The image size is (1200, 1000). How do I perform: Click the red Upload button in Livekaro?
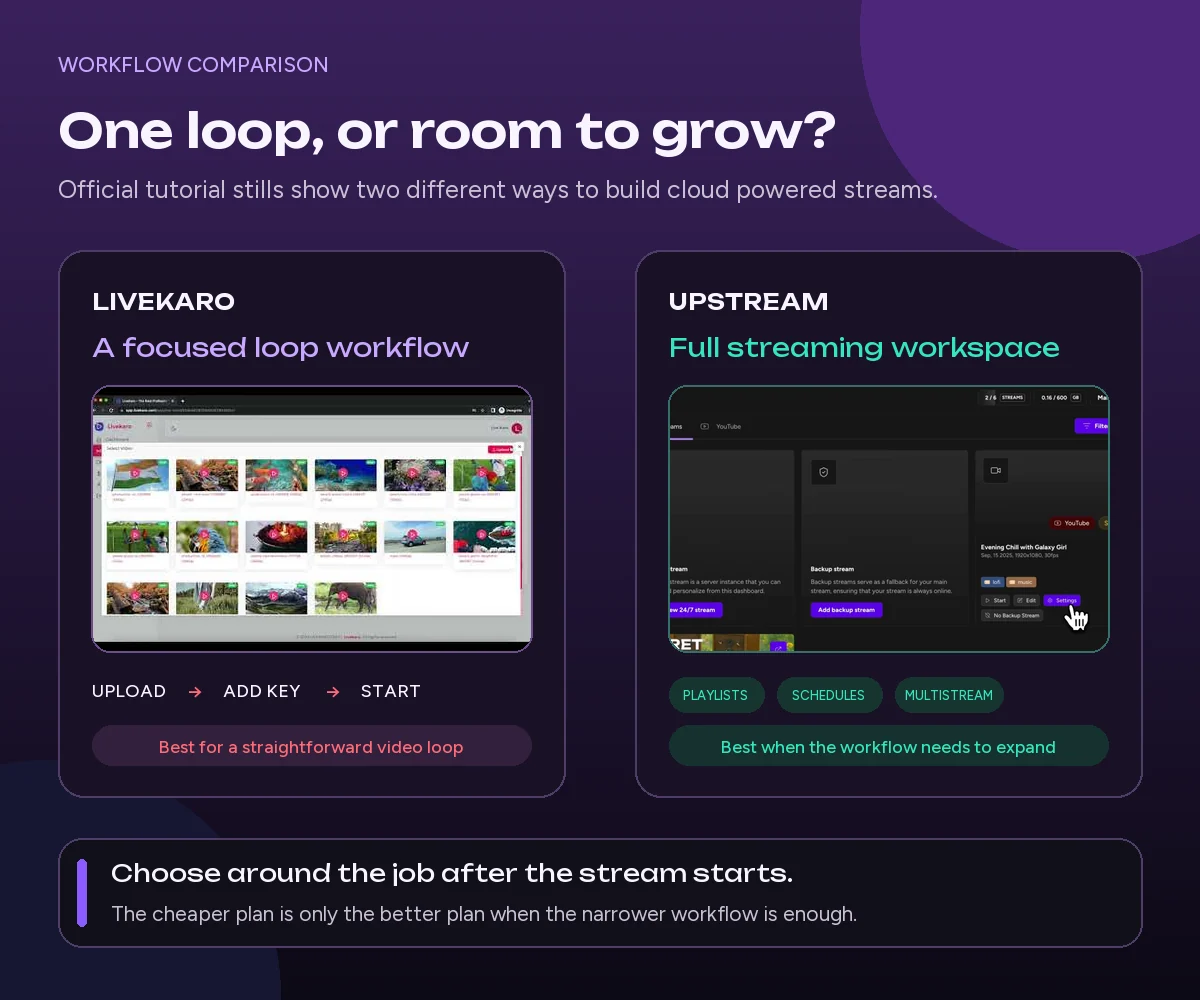click(500, 449)
